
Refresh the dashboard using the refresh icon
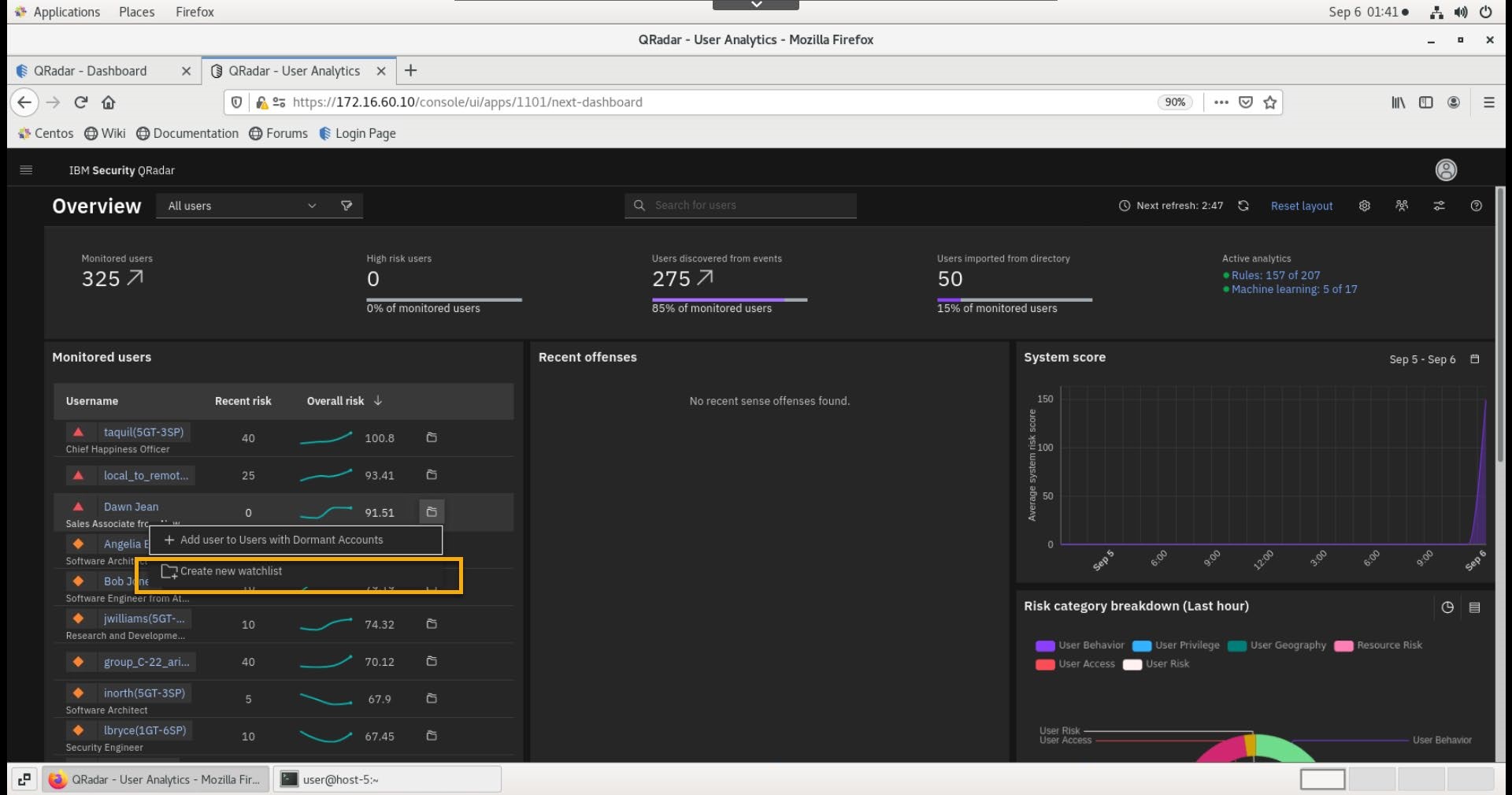(1243, 206)
